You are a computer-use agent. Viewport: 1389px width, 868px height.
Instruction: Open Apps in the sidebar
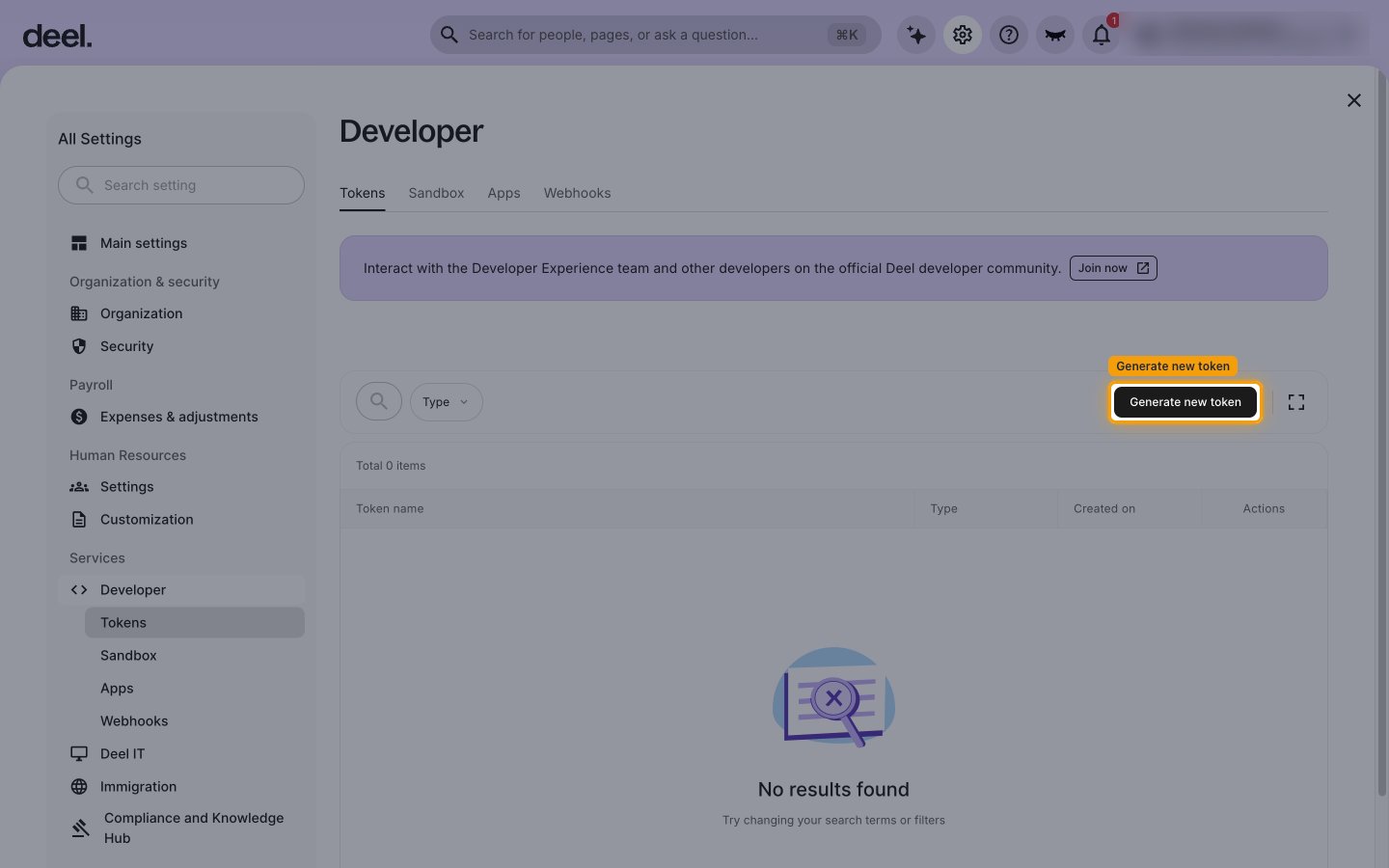(195, 689)
